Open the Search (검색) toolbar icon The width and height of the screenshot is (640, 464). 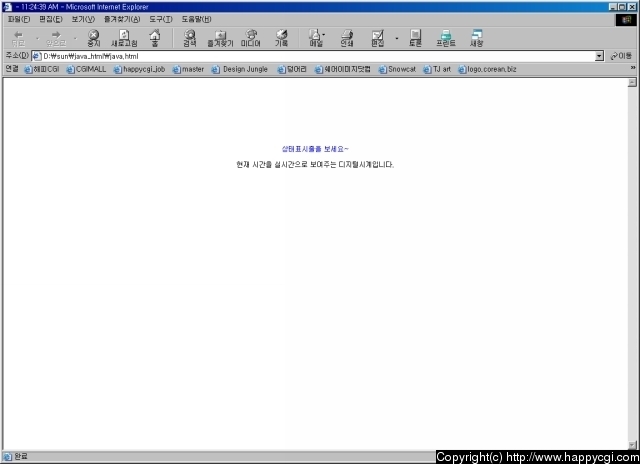(x=189, y=38)
